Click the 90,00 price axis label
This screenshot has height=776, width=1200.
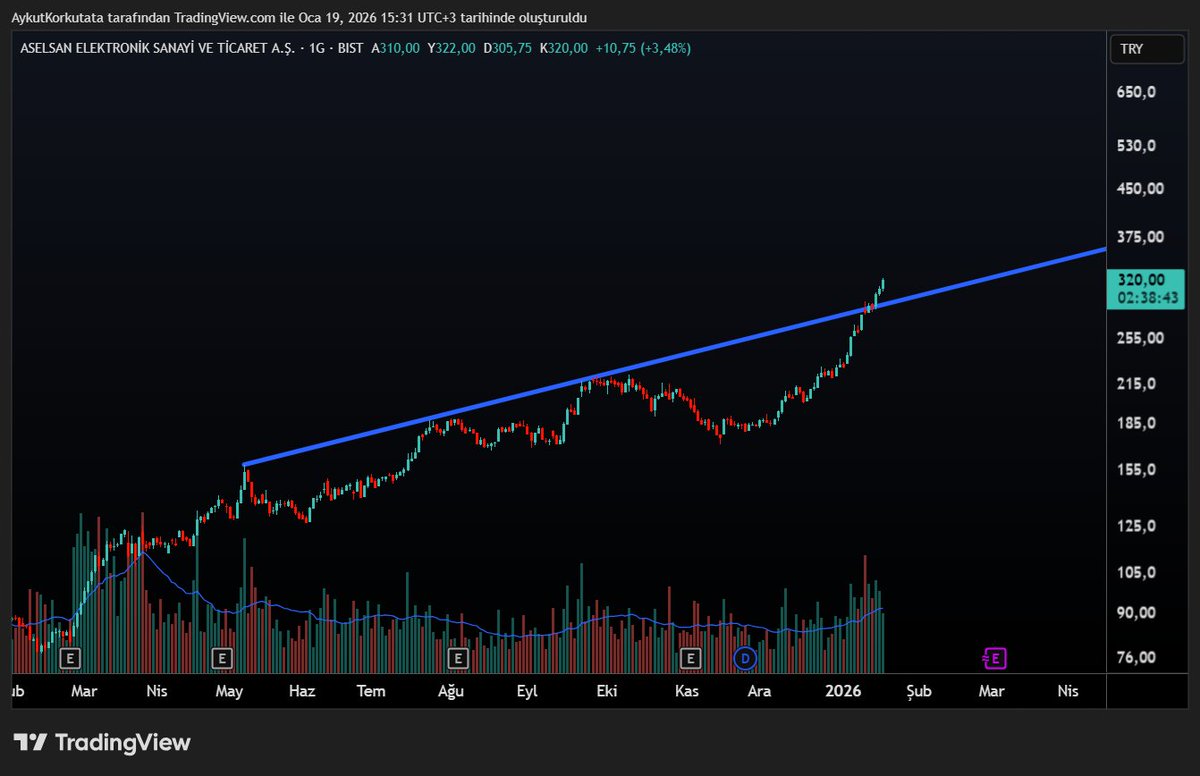[1137, 613]
